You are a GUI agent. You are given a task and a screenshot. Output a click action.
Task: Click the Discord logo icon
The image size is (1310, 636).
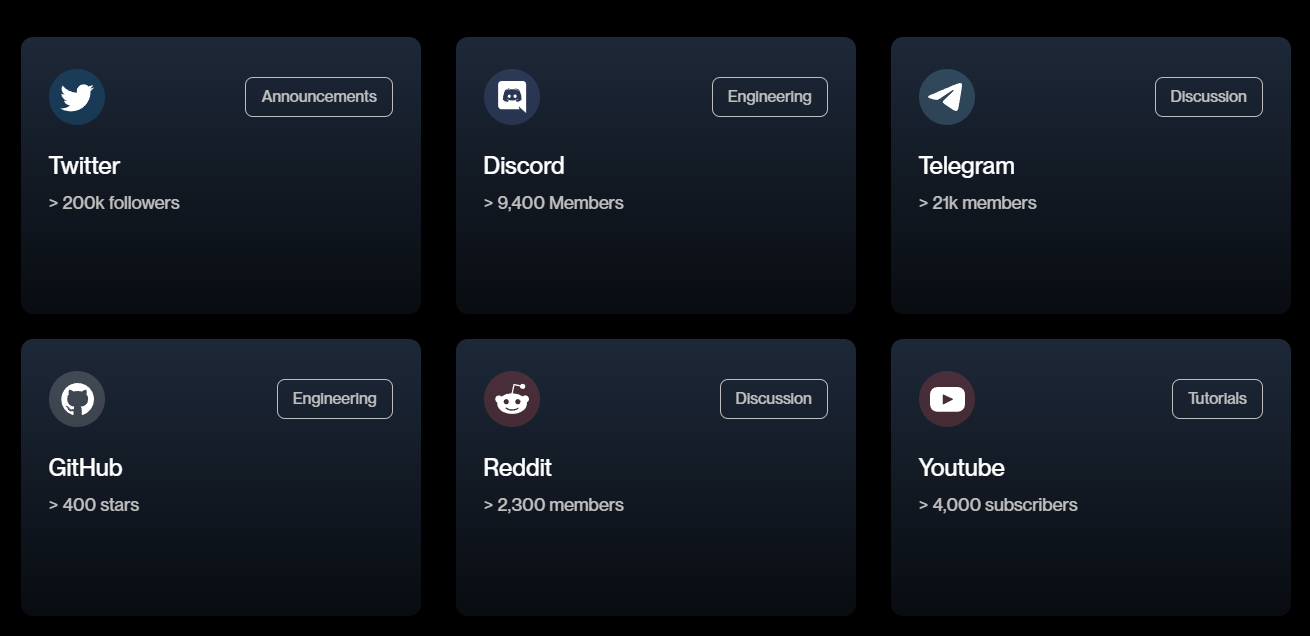(x=512, y=97)
